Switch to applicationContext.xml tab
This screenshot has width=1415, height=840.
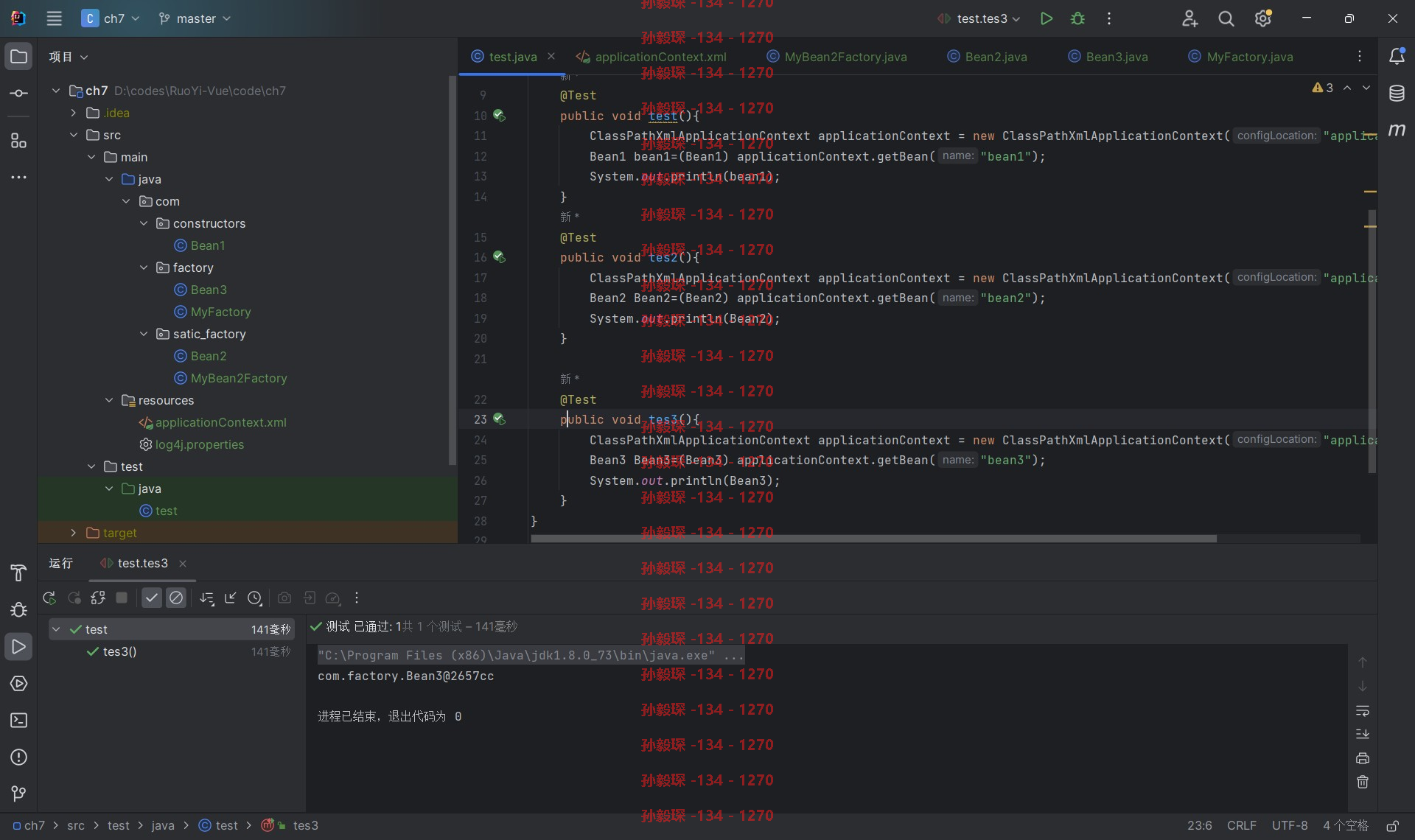click(x=651, y=57)
